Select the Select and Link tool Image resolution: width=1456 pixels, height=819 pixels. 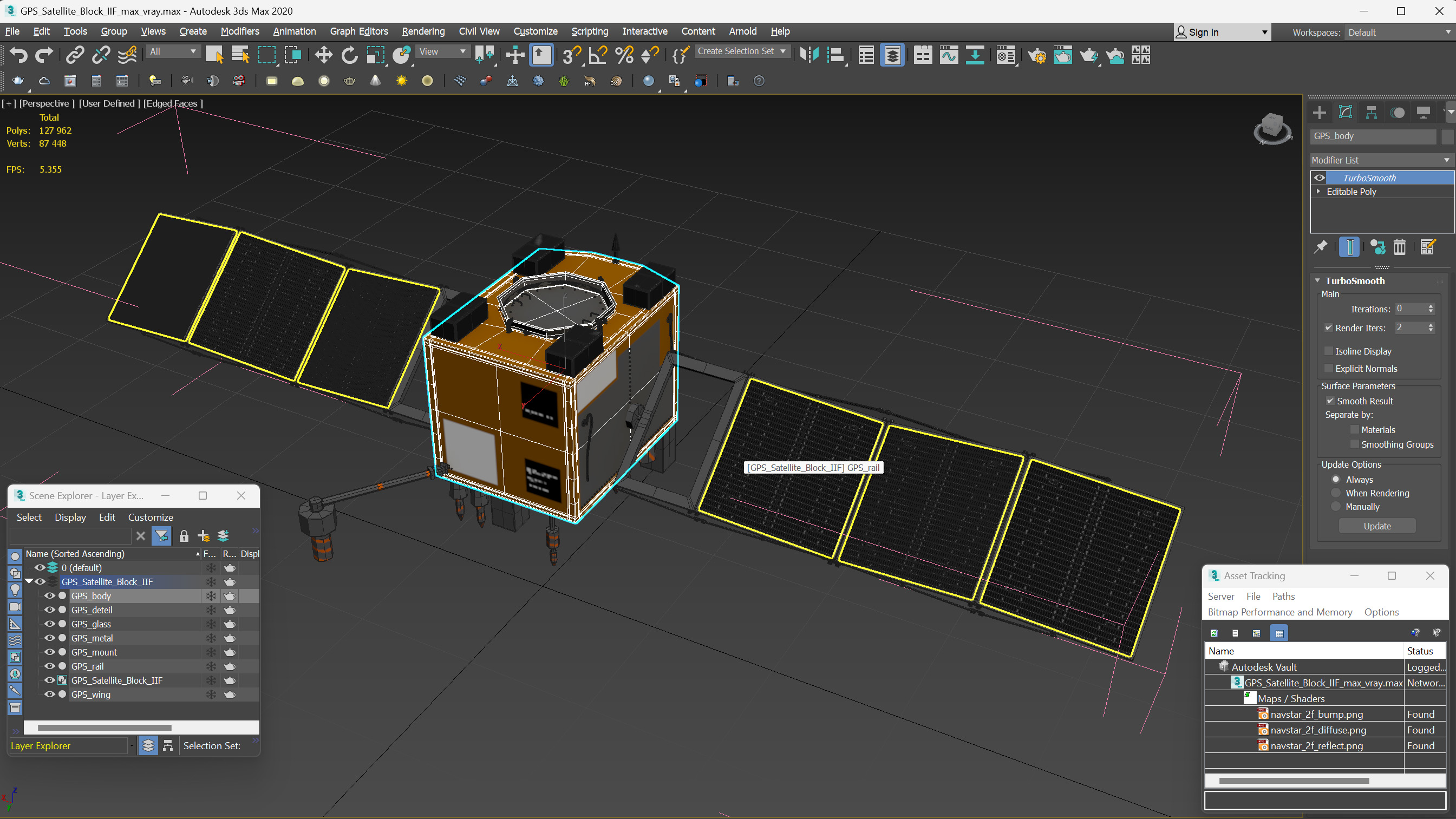[x=75, y=55]
